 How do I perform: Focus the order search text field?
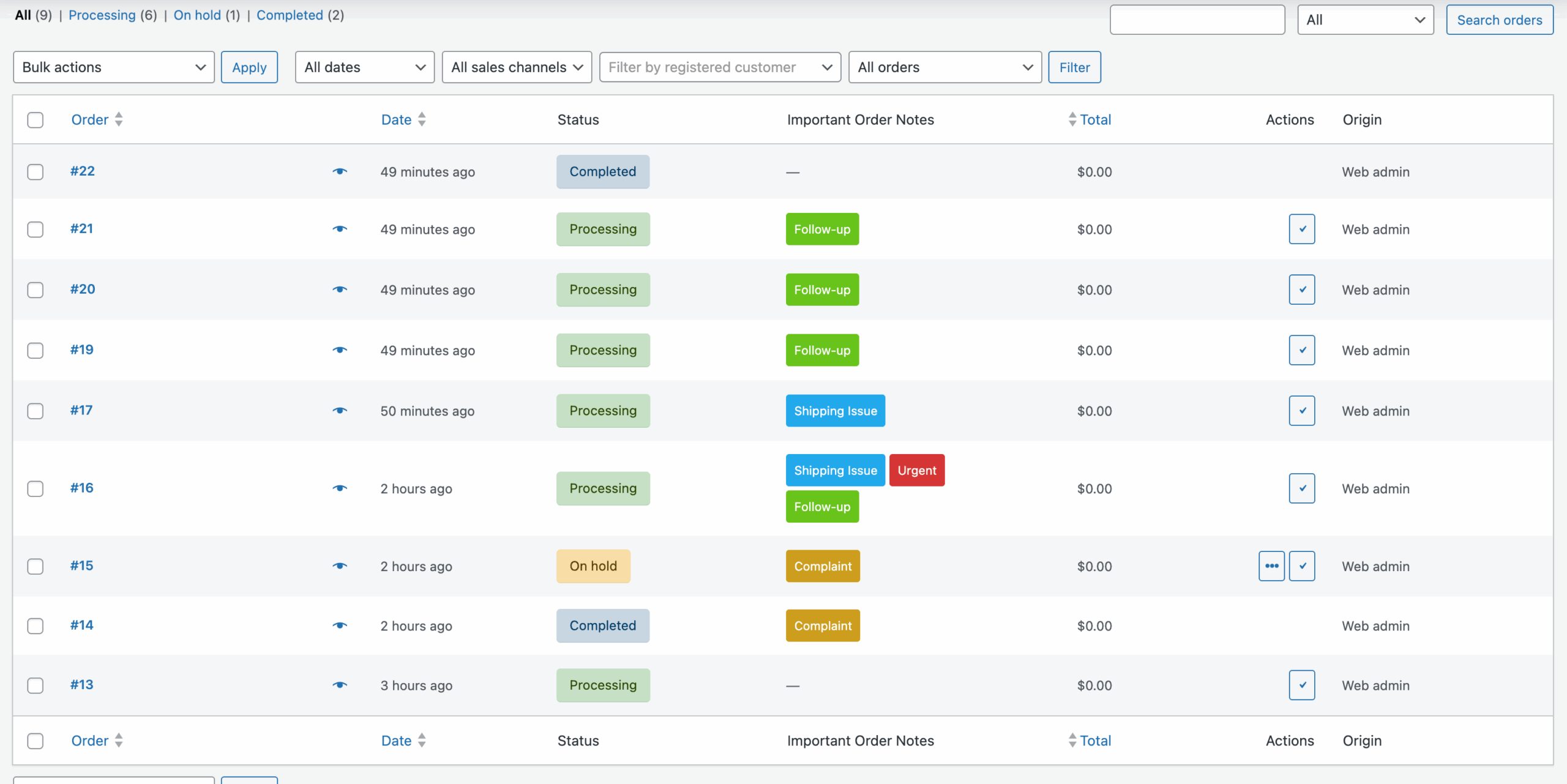click(x=1197, y=20)
